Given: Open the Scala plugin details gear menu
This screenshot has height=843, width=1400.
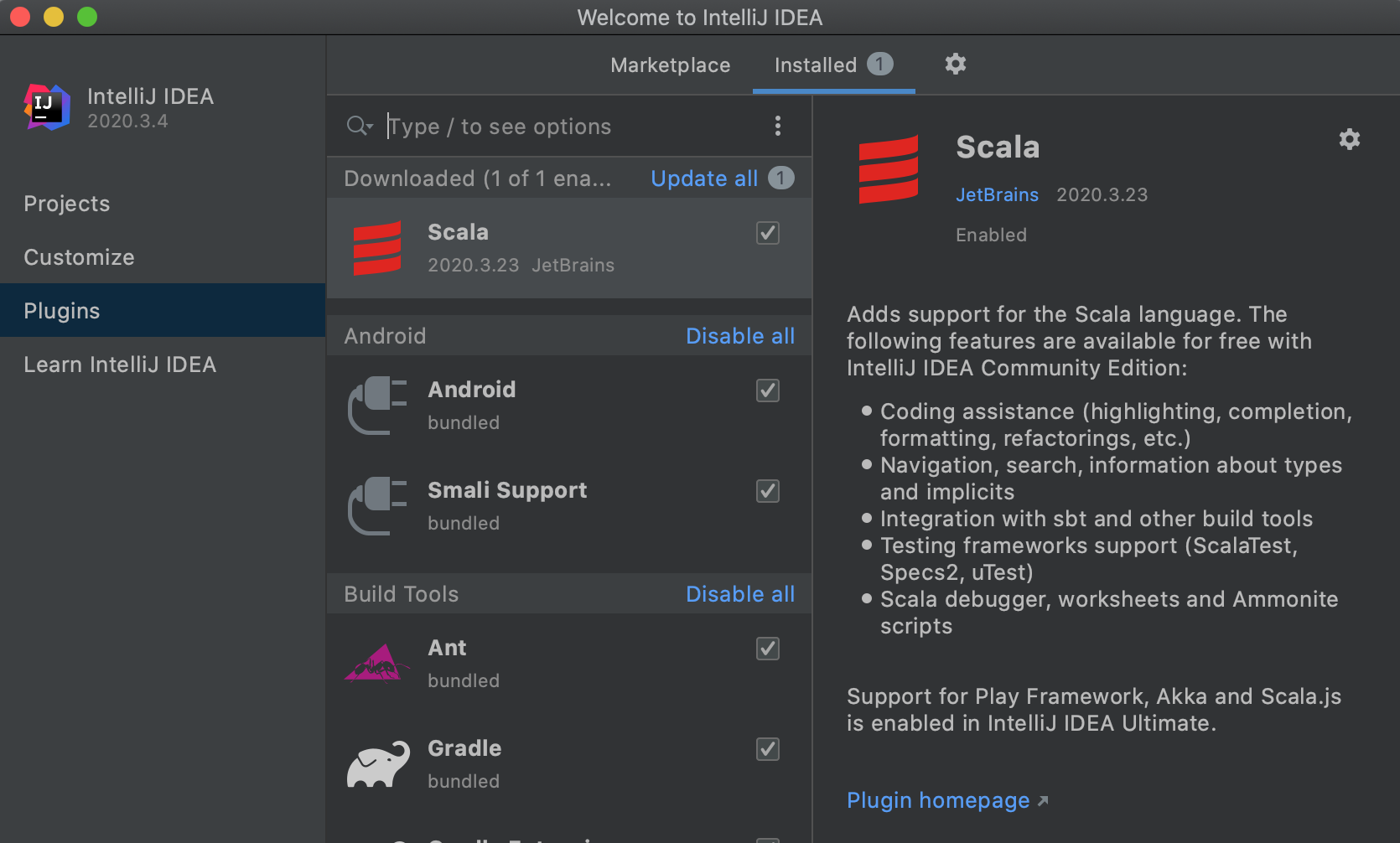Looking at the screenshot, I should 1349,139.
